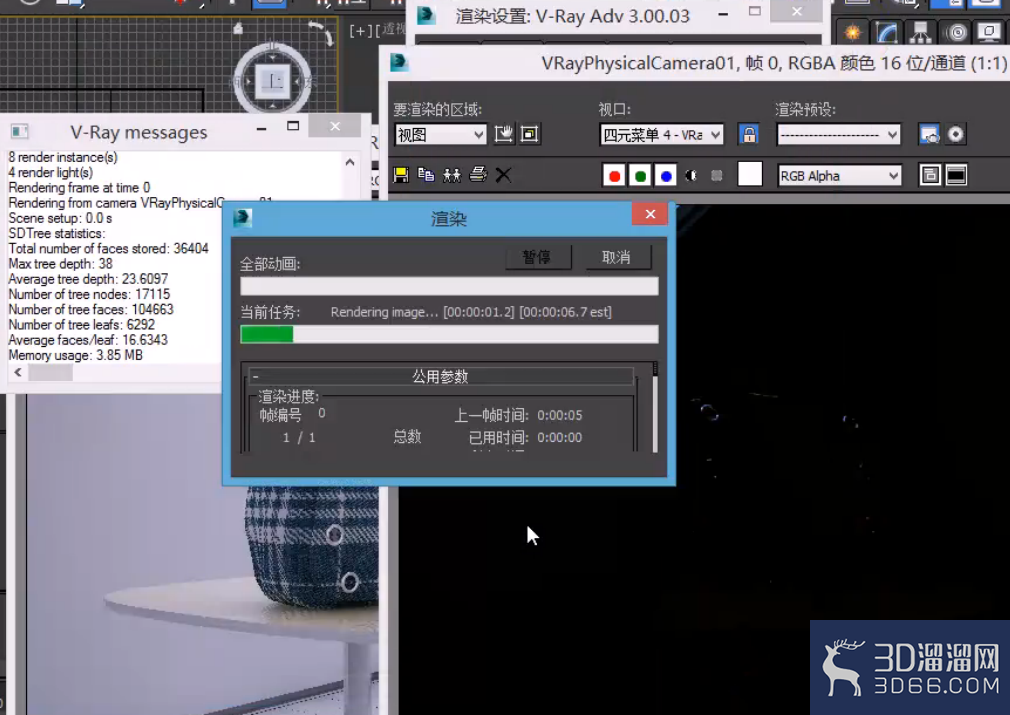Click the Edit Region hand icon
Viewport: 1010px width, 715px height.
pyautogui.click(x=503, y=134)
